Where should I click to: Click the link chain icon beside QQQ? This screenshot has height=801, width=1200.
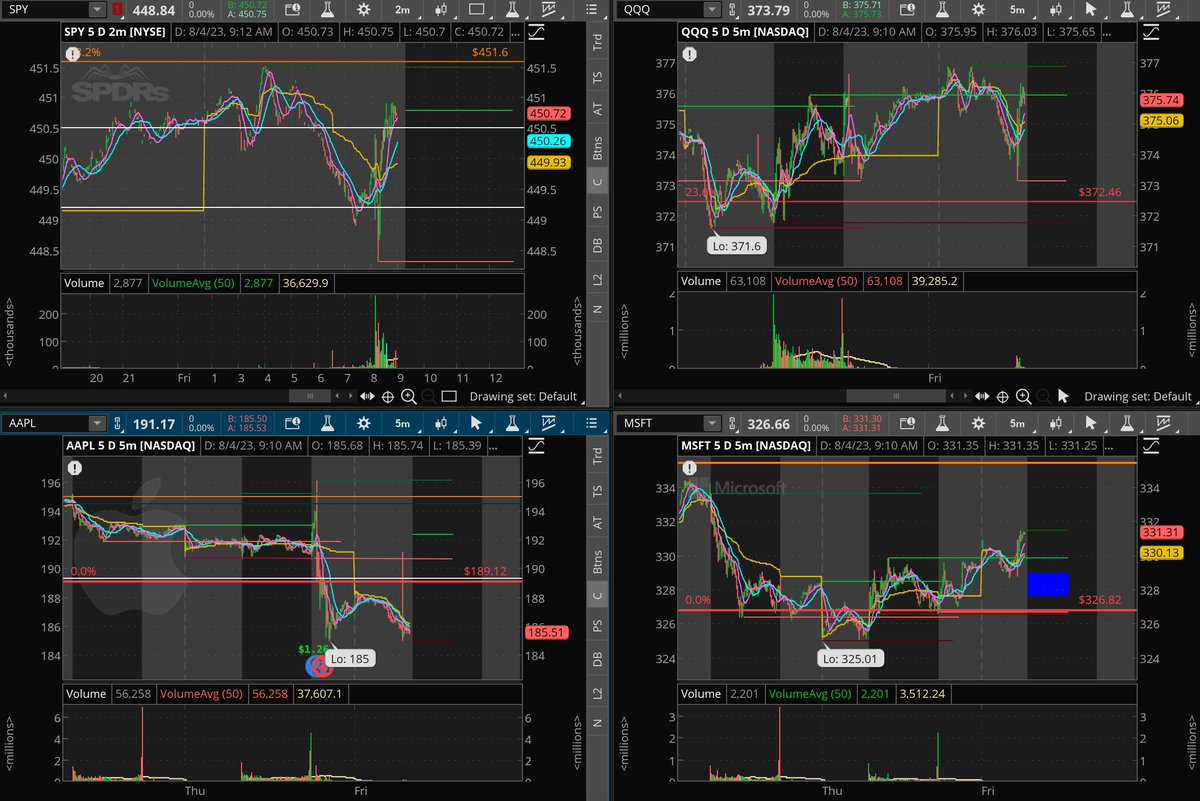(731, 10)
